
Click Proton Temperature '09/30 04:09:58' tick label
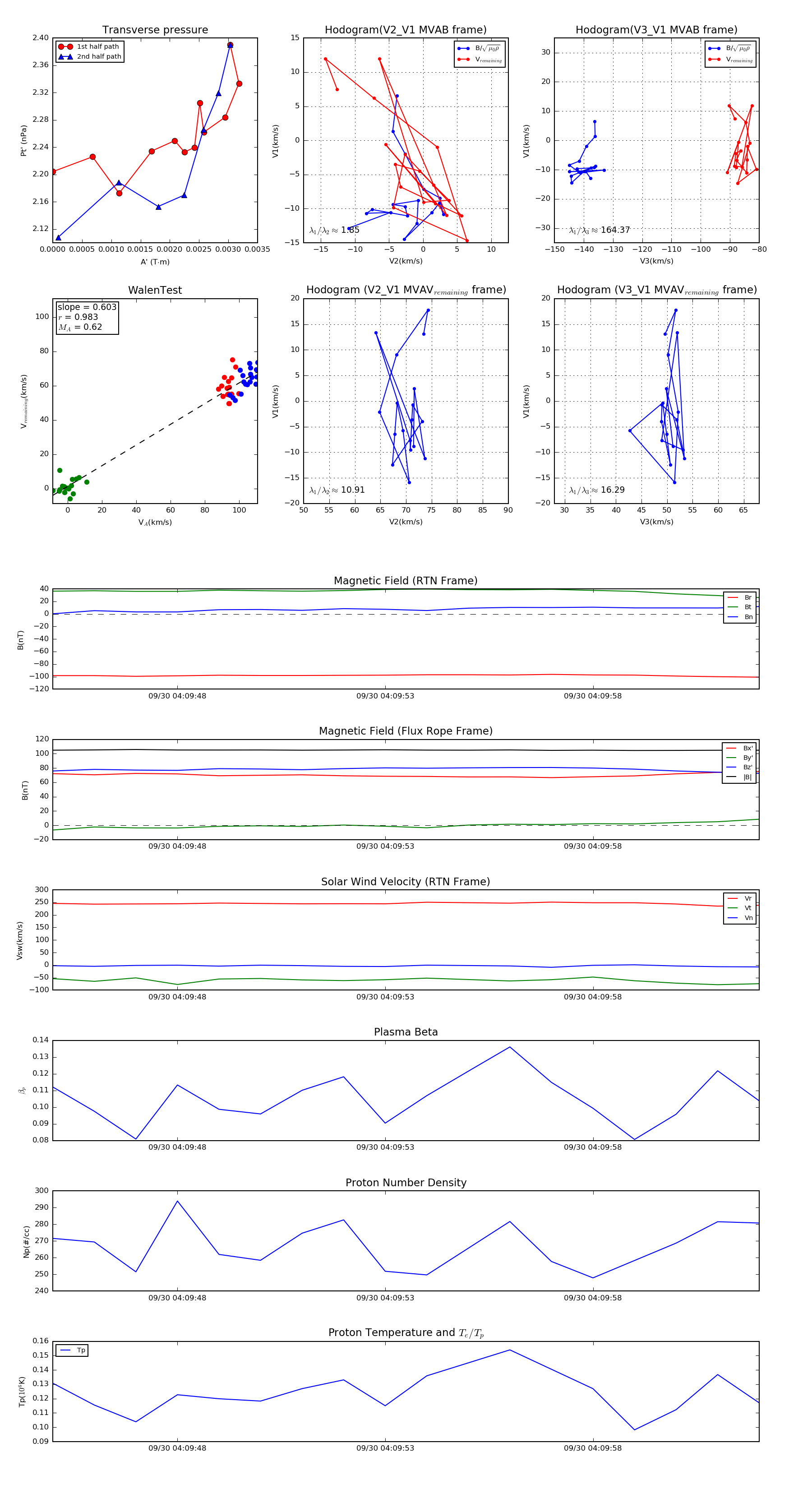(593, 1448)
